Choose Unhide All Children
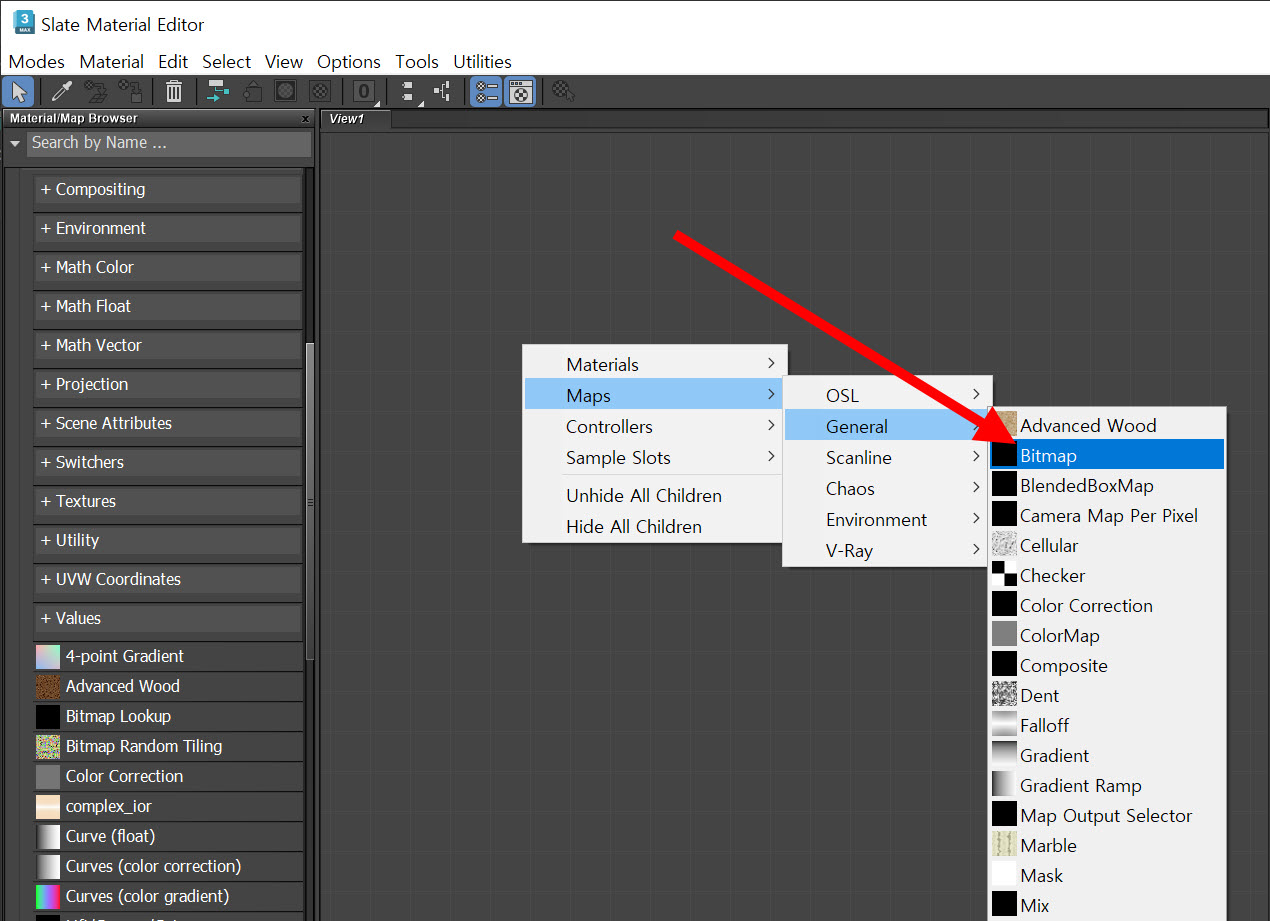 [x=655, y=496]
